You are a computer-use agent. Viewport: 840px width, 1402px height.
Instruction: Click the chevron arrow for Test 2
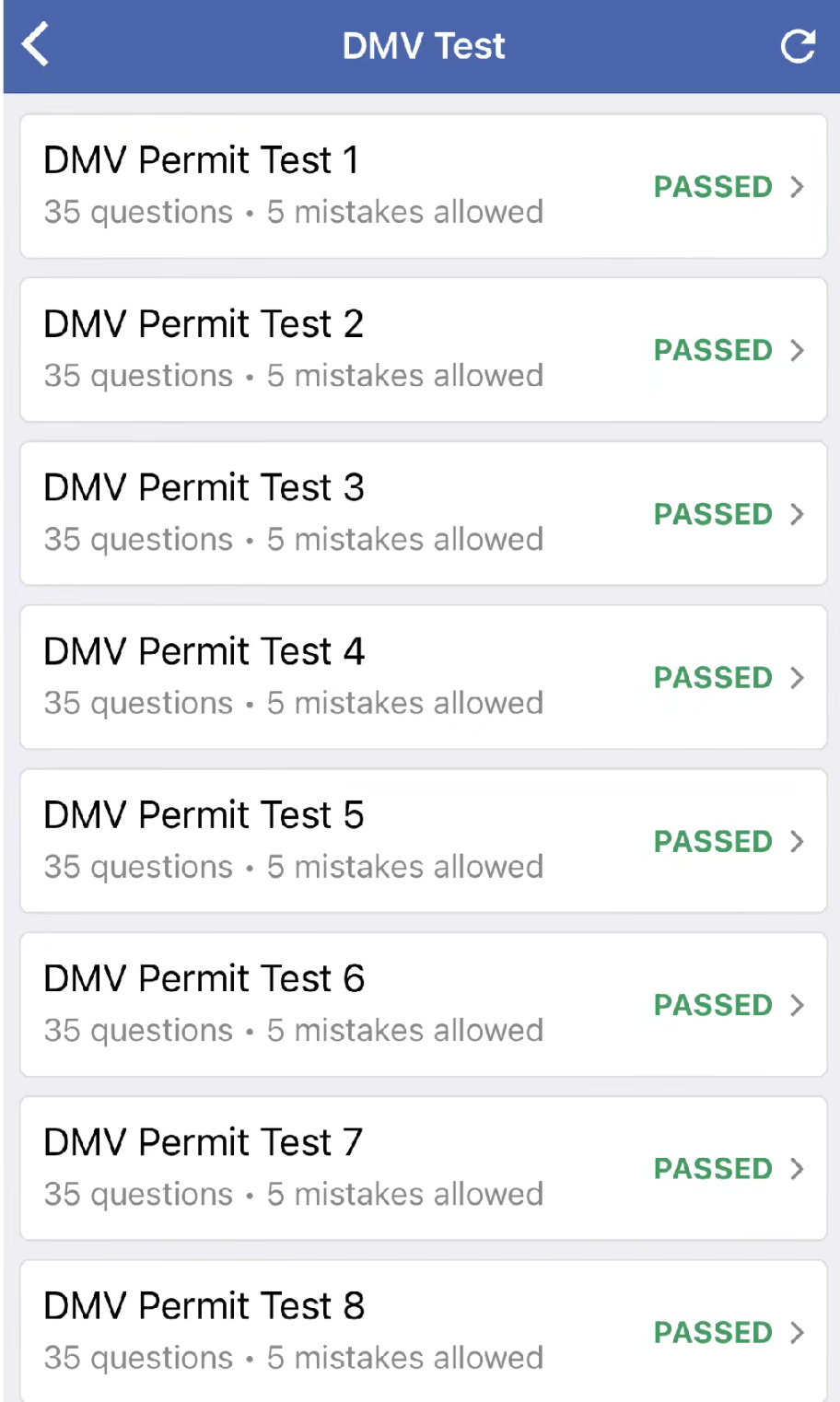click(798, 351)
